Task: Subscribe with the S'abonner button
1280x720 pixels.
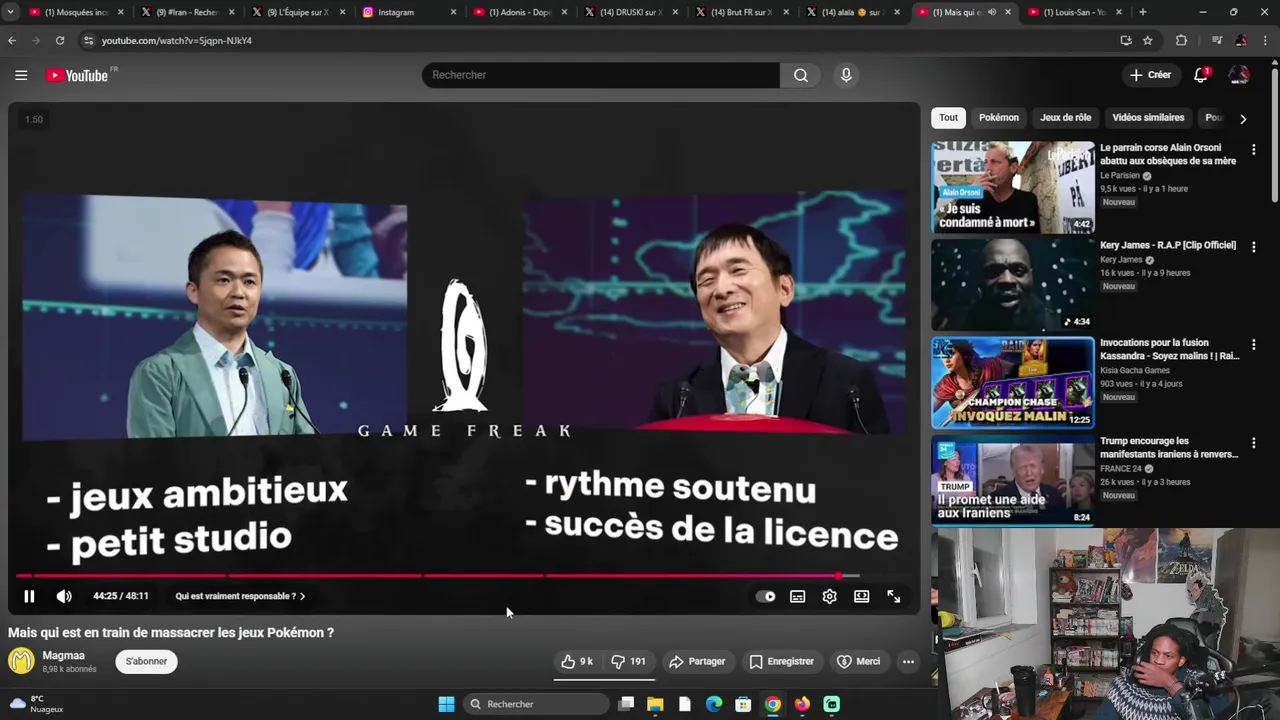Action: pos(146,661)
